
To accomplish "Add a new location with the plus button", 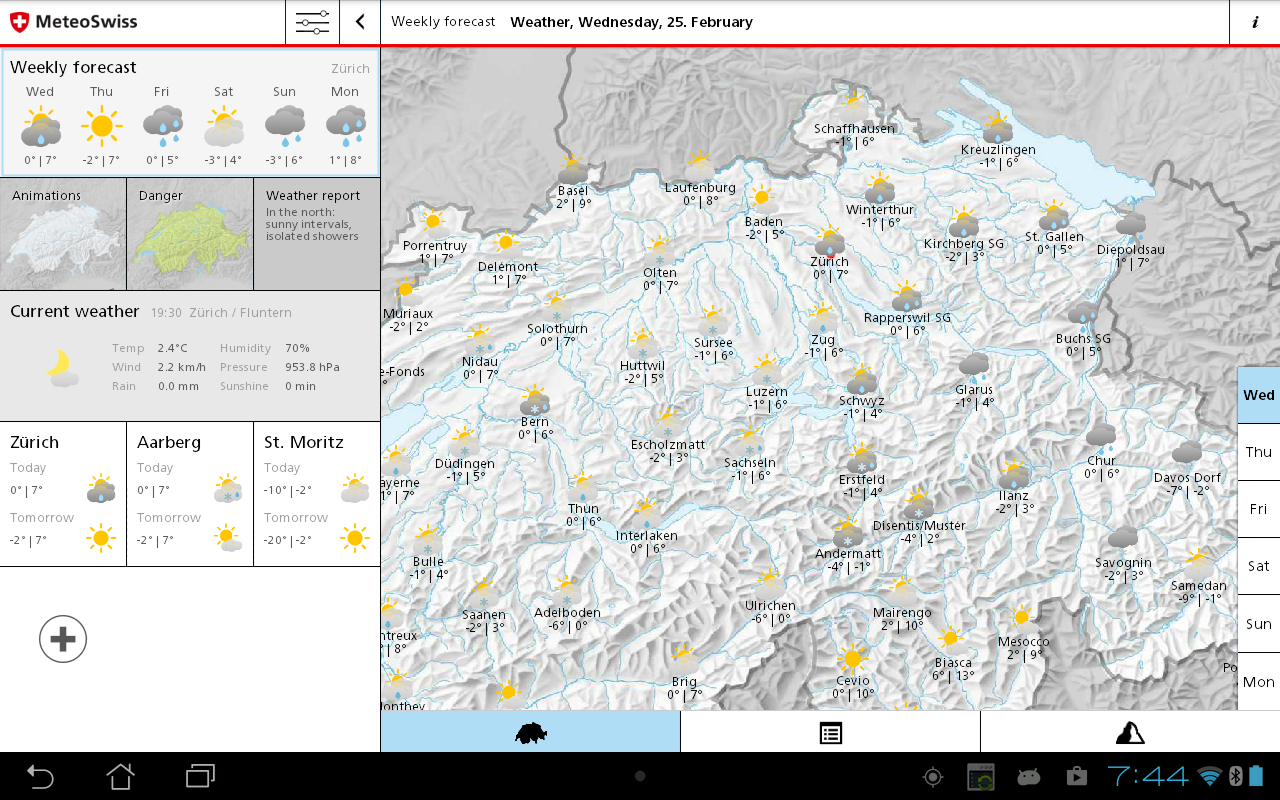I will [x=63, y=639].
